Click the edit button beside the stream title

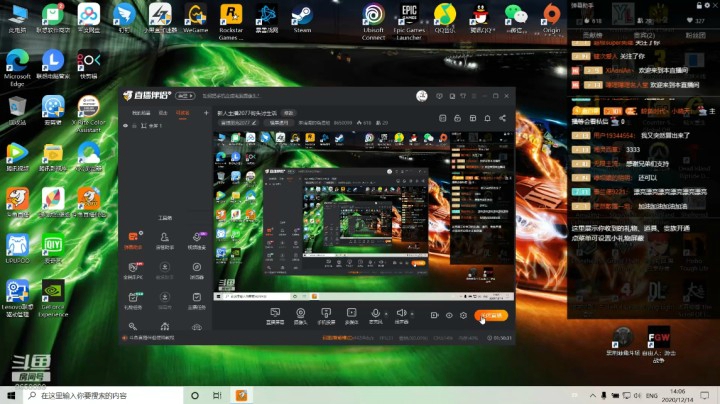pyautogui.click(x=288, y=113)
